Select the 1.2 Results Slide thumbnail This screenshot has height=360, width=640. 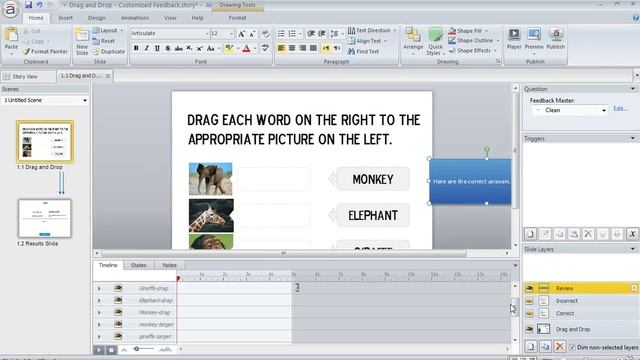click(44, 218)
